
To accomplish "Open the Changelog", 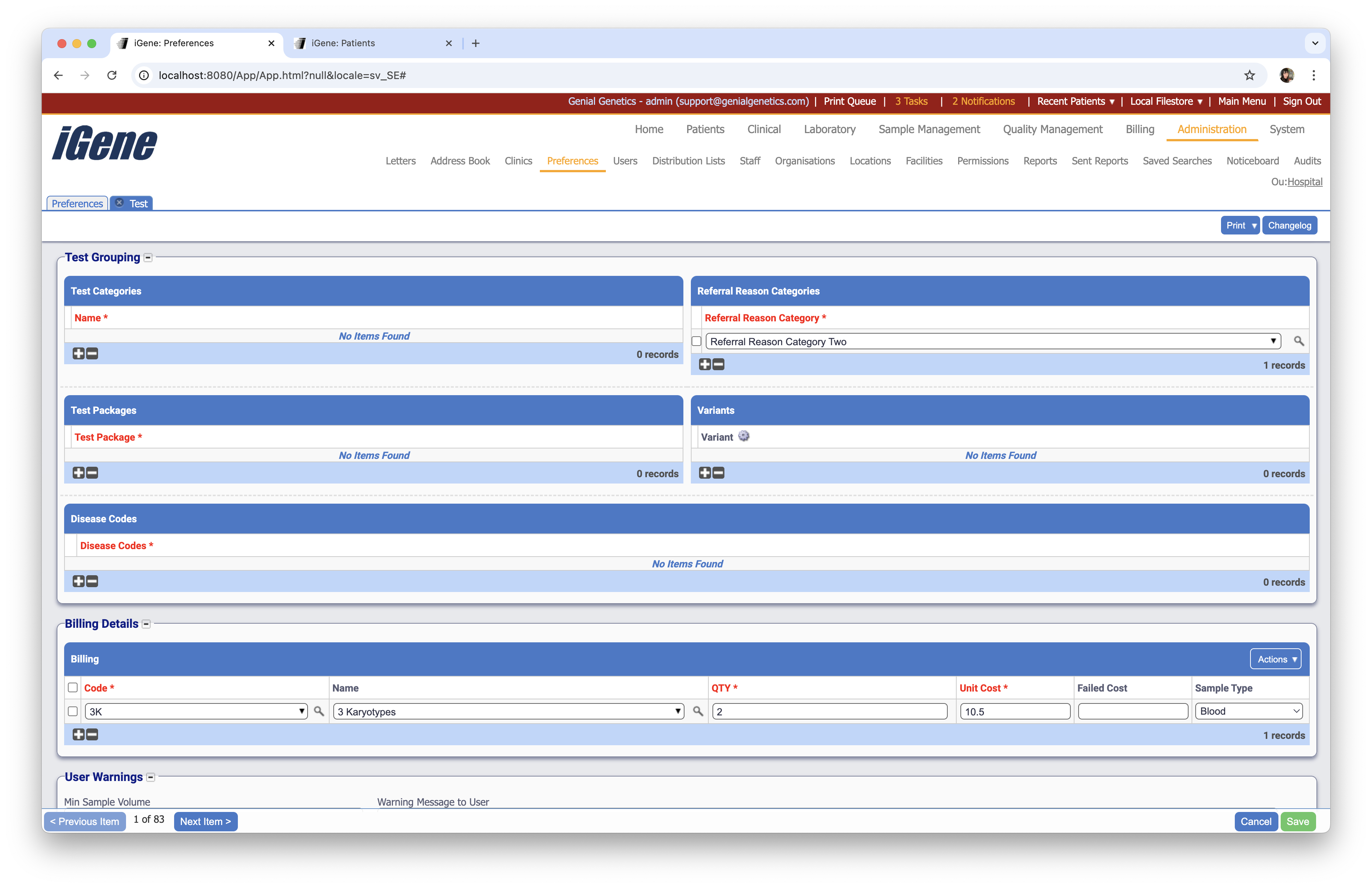I will click(1289, 225).
